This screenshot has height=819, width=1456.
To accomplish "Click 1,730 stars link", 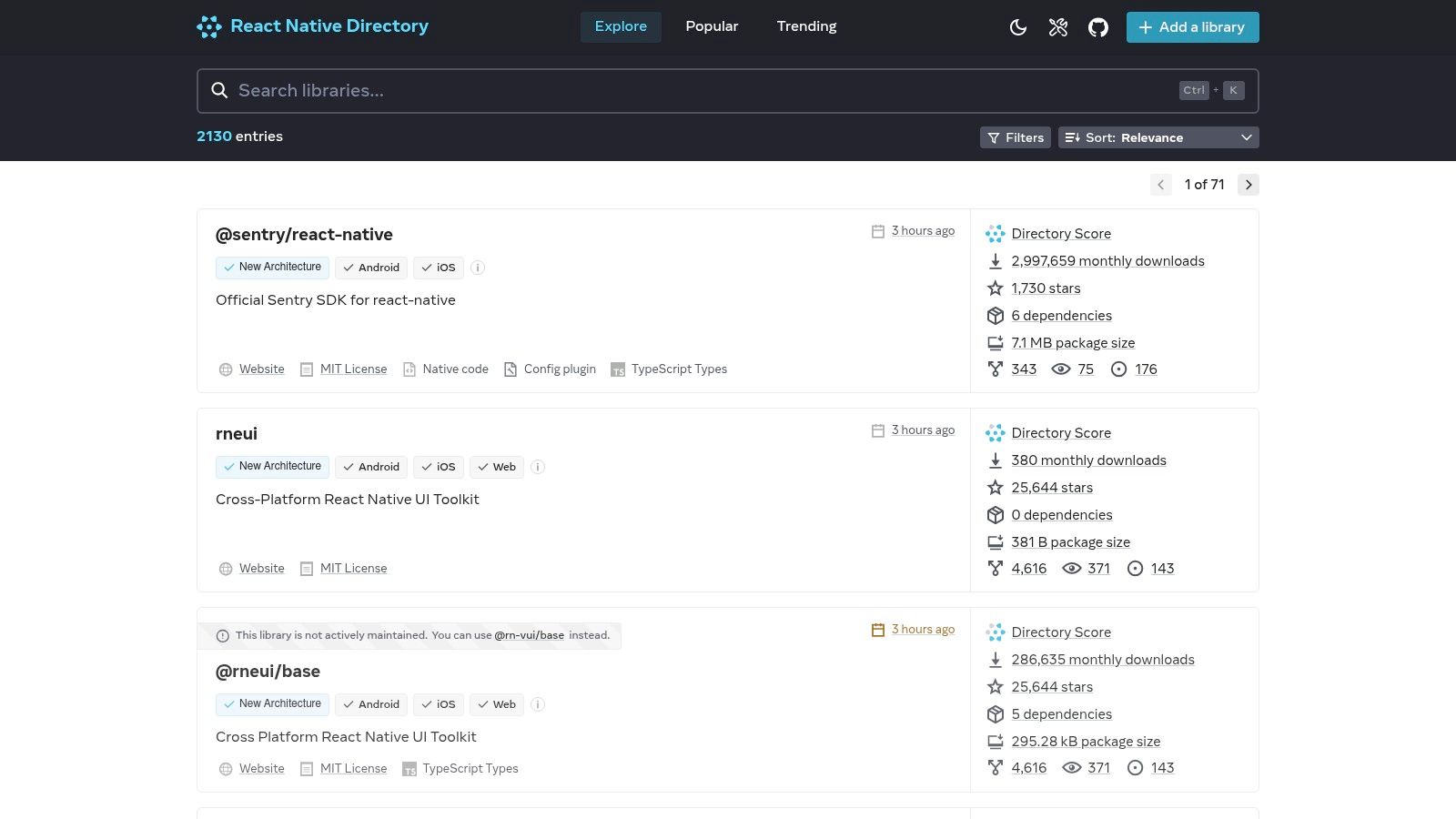I will (x=1046, y=288).
